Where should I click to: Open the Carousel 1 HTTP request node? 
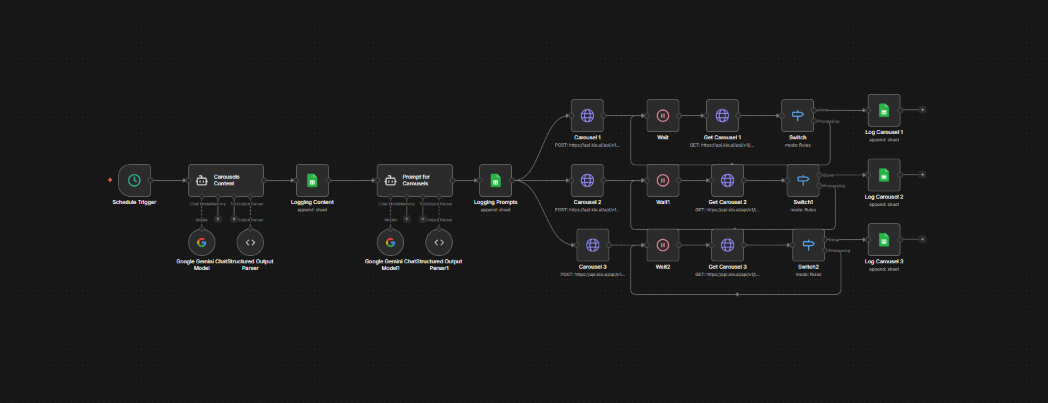pos(587,116)
